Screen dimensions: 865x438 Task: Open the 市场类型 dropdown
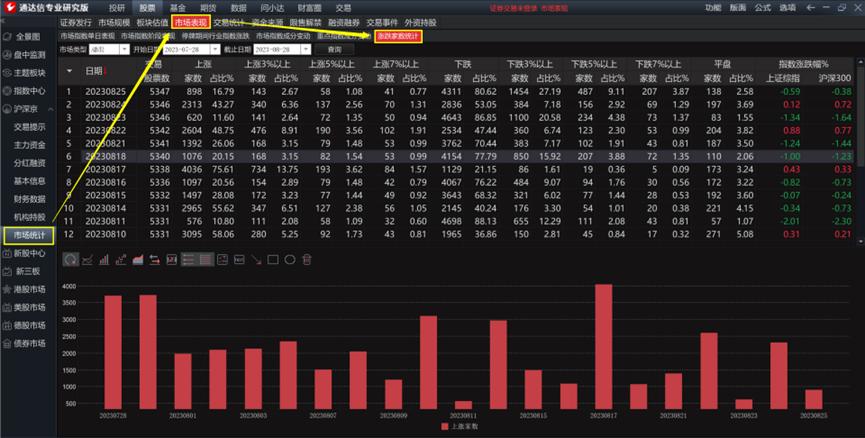pyautogui.click(x=123, y=49)
